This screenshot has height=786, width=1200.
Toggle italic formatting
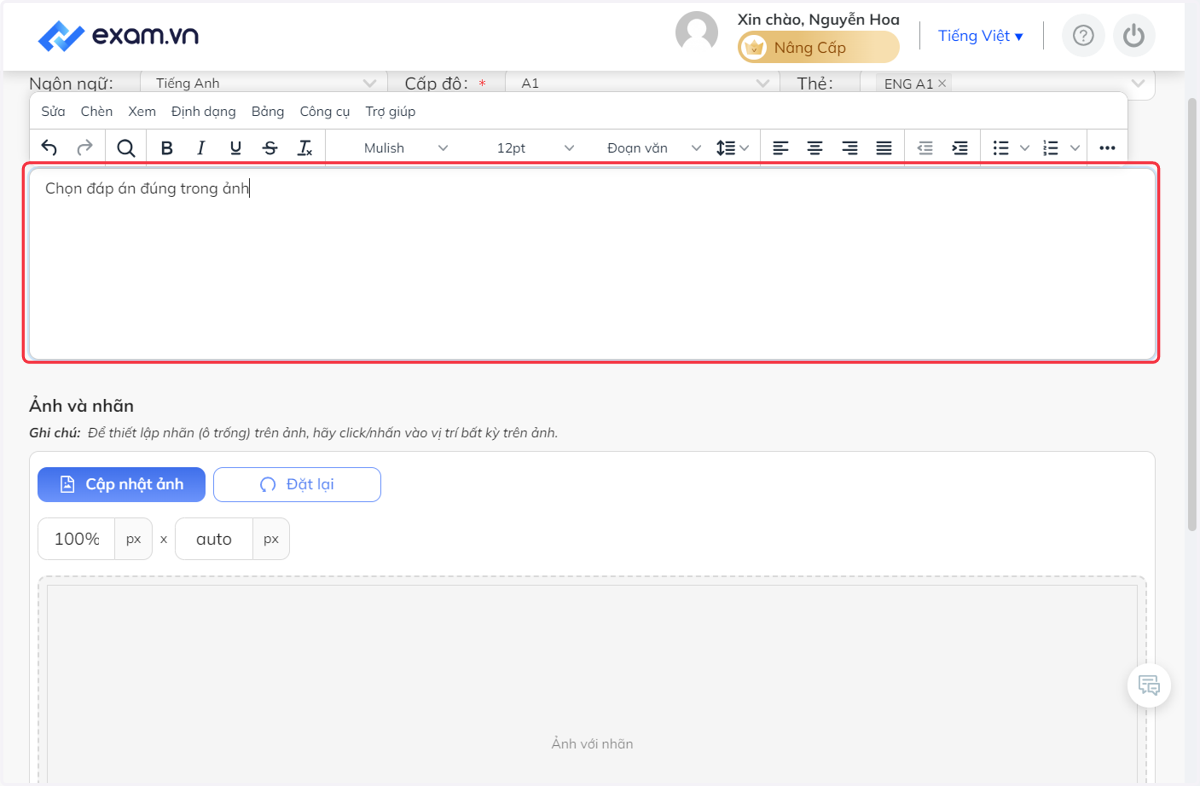click(x=201, y=148)
